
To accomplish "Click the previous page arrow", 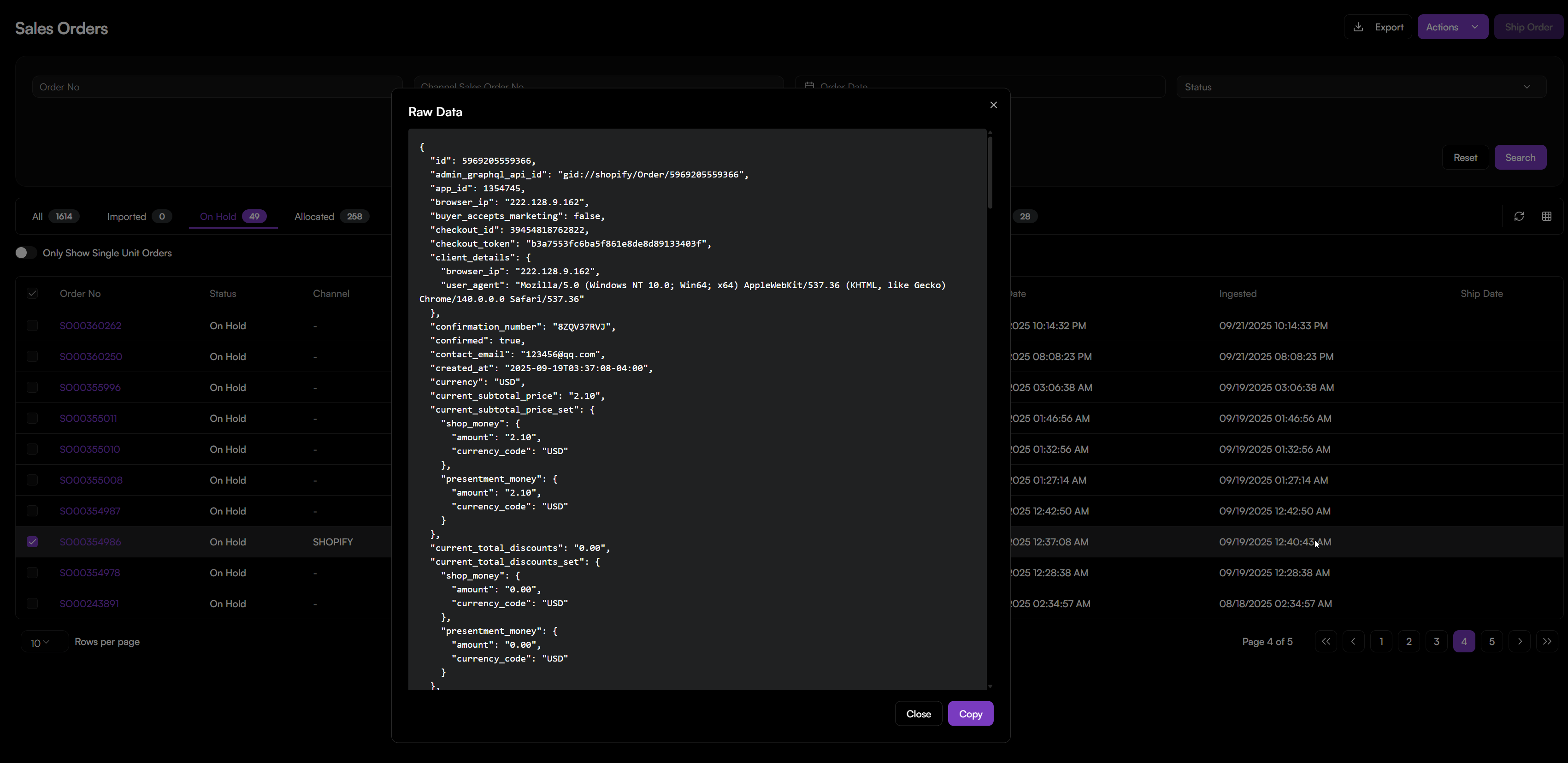I will tap(1353, 641).
